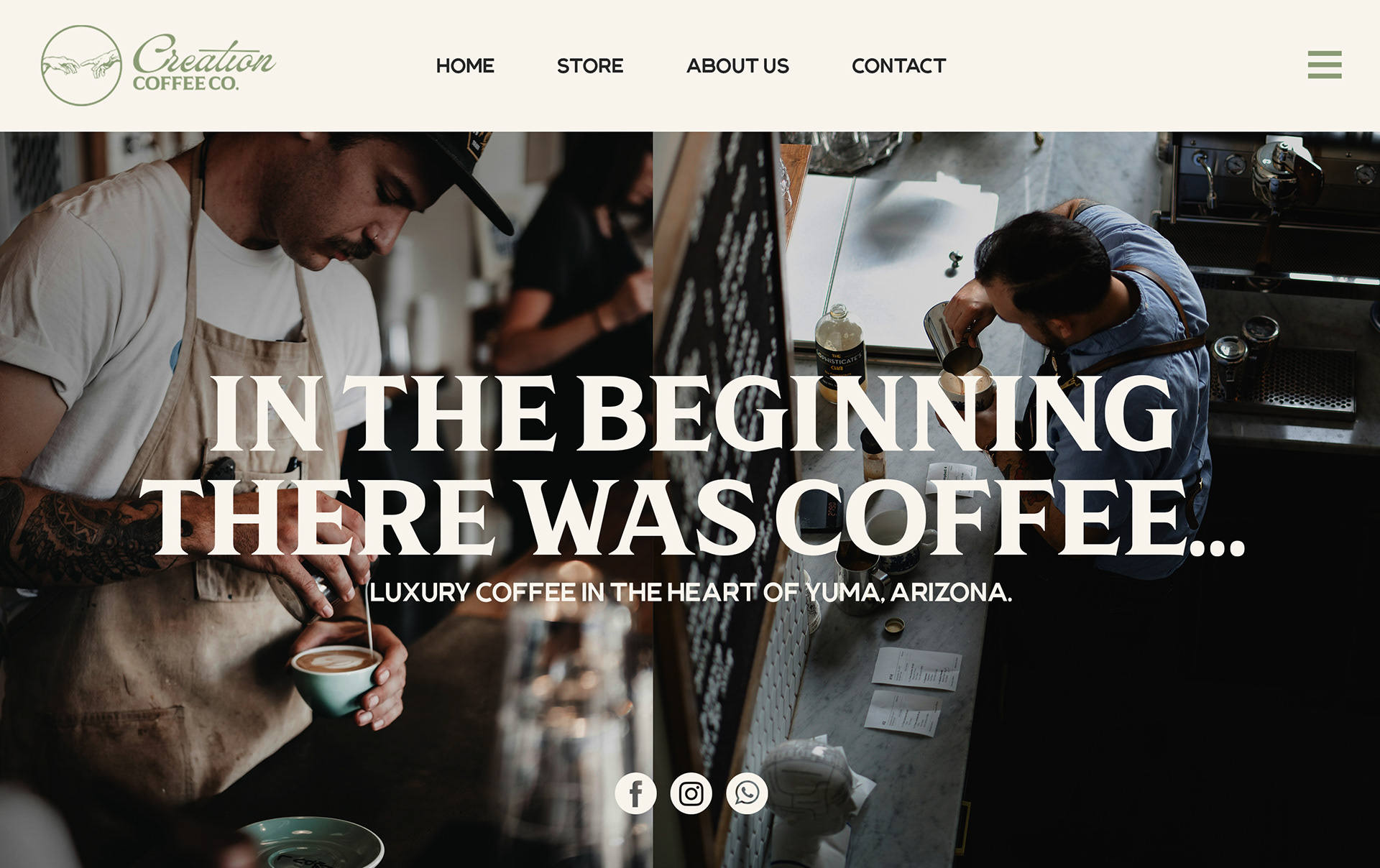The height and width of the screenshot is (868, 1380).
Task: Click the Facebook social icon
Action: (635, 793)
